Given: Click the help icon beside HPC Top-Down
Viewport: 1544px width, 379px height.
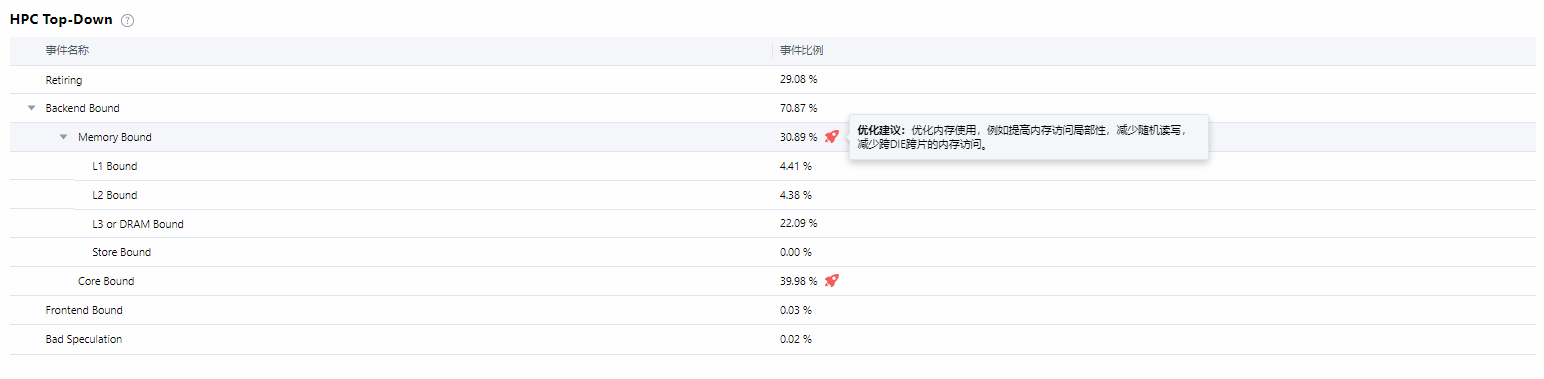Looking at the screenshot, I should coord(127,21).
